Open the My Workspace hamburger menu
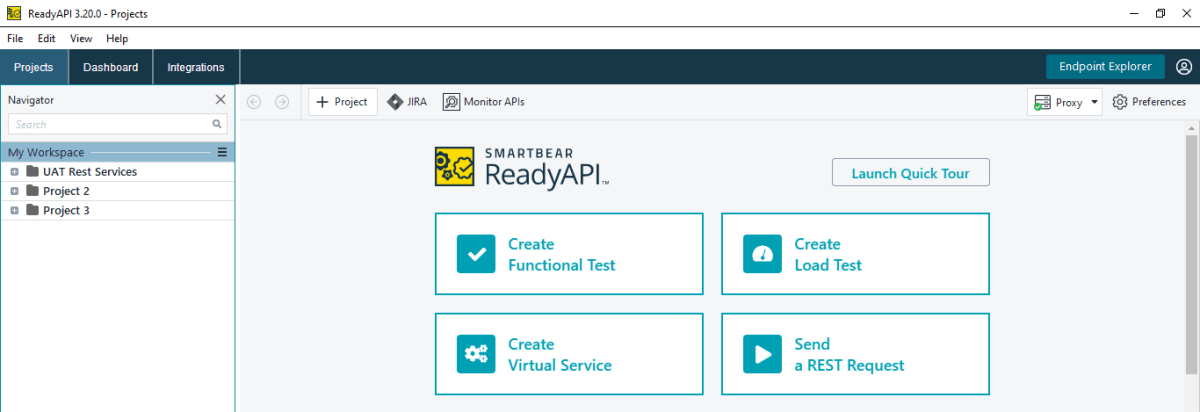This screenshot has width=1200, height=412. point(223,152)
